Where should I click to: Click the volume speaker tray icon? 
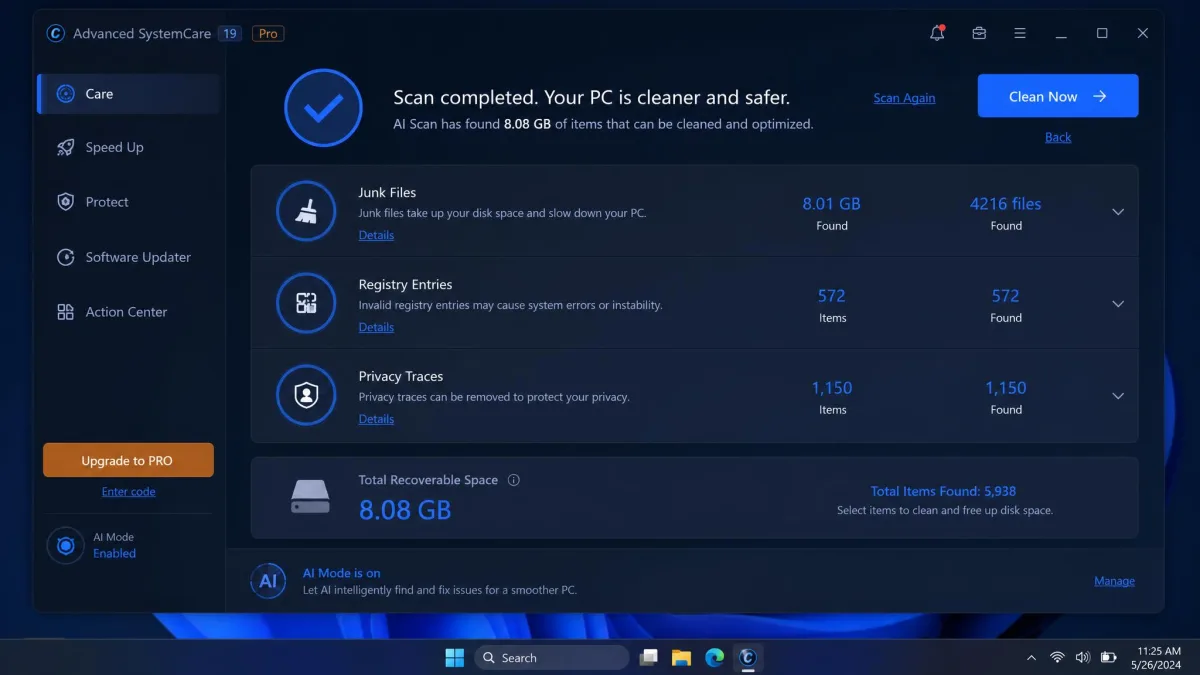point(1082,657)
